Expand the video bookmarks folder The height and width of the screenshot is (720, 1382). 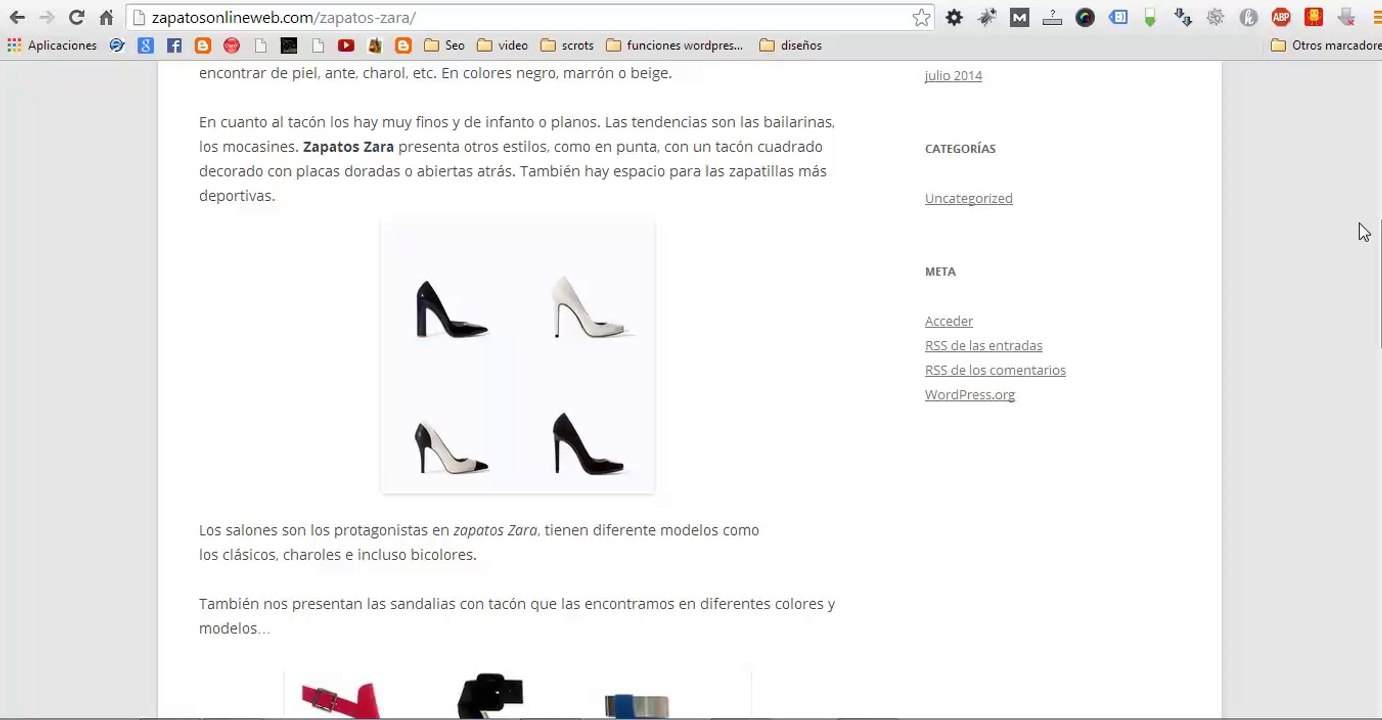[x=503, y=45]
